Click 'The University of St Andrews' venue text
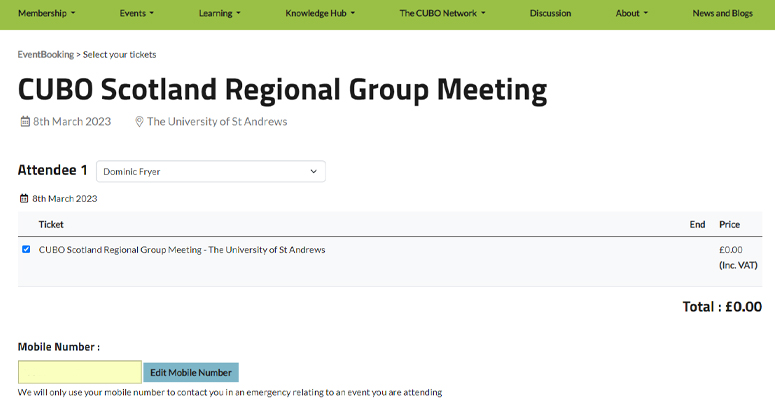This screenshot has width=775, height=409. [x=217, y=121]
